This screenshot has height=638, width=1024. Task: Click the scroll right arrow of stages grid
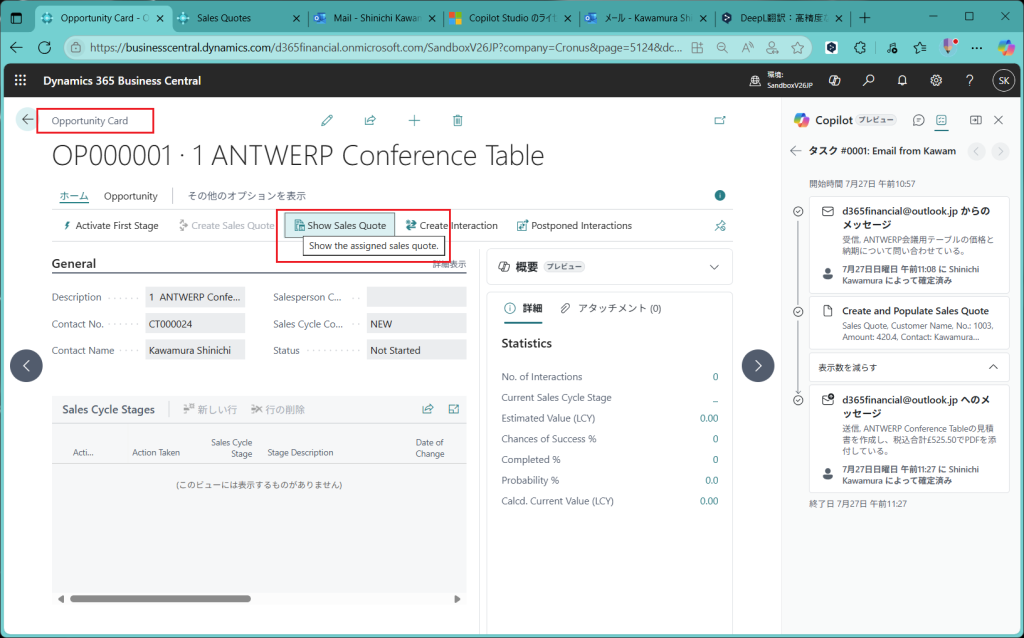[457, 599]
